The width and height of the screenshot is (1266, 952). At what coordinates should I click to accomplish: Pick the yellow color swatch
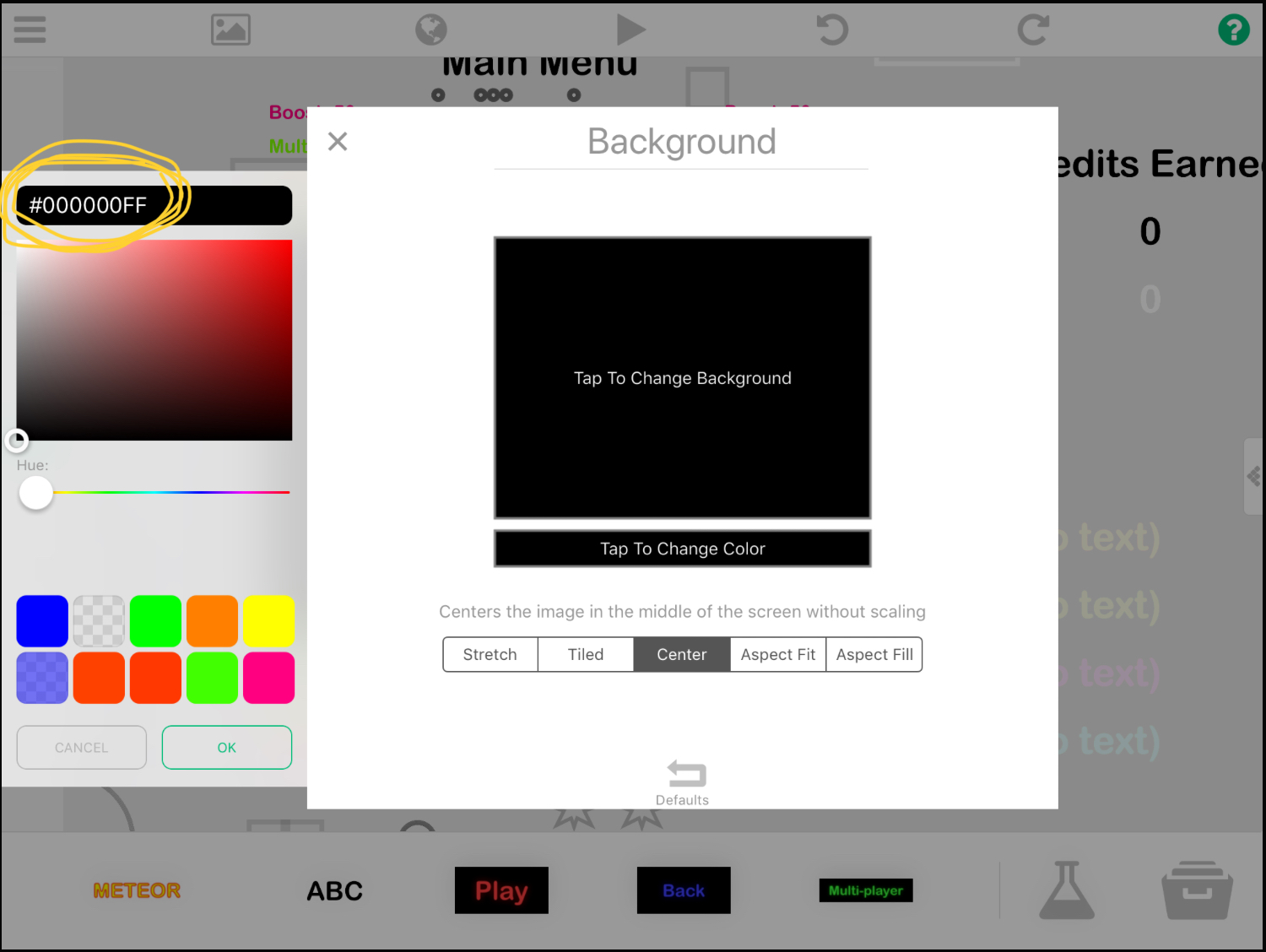[x=268, y=621]
